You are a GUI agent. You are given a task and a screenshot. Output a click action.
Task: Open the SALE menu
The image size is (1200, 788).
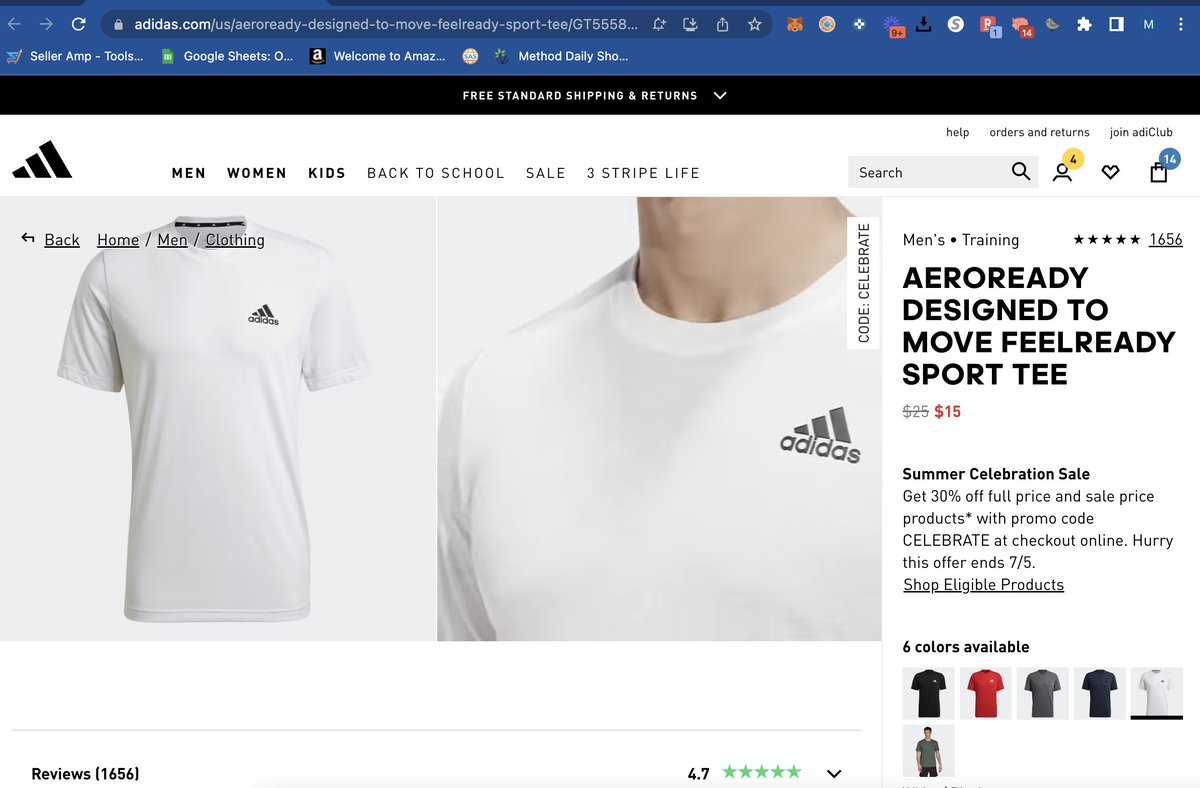[x=546, y=173]
